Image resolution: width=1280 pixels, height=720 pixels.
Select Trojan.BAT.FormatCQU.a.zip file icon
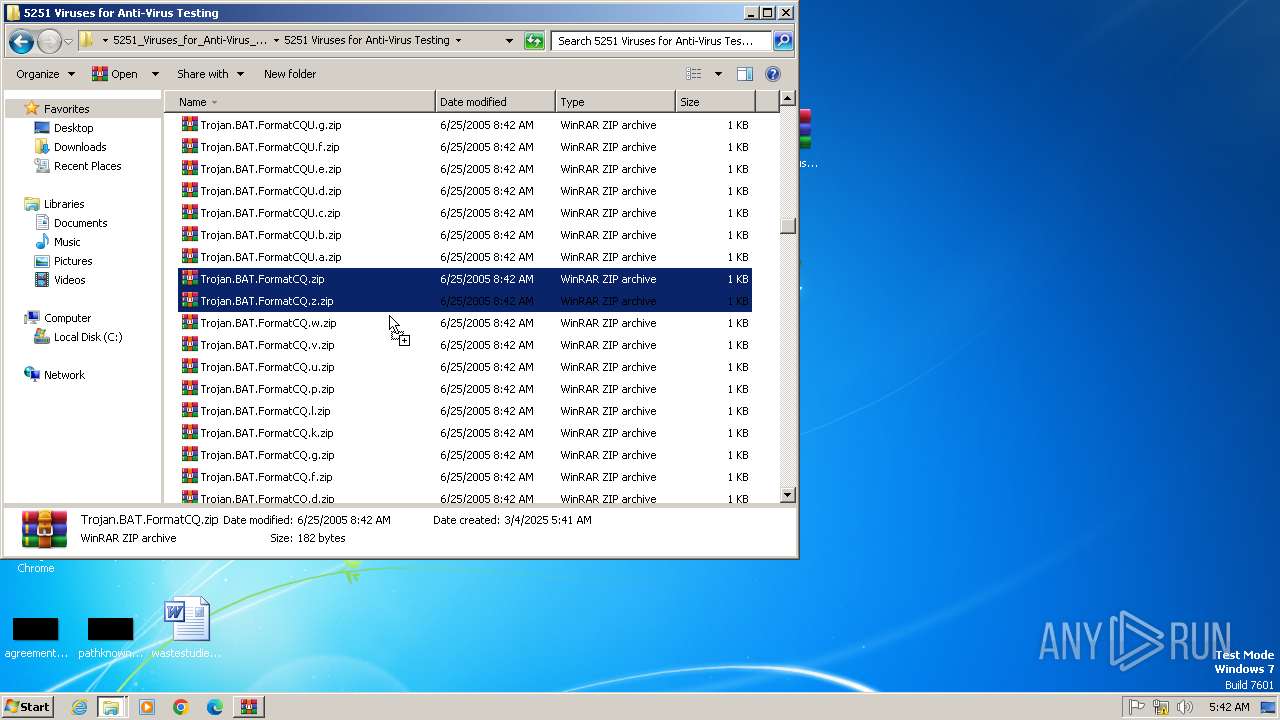pos(189,257)
